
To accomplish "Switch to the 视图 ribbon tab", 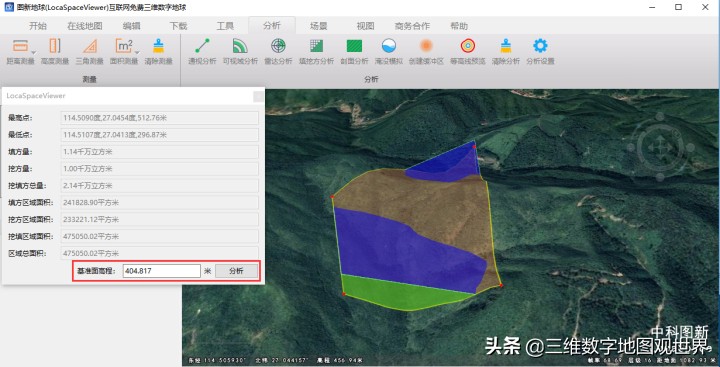I will 366,26.
